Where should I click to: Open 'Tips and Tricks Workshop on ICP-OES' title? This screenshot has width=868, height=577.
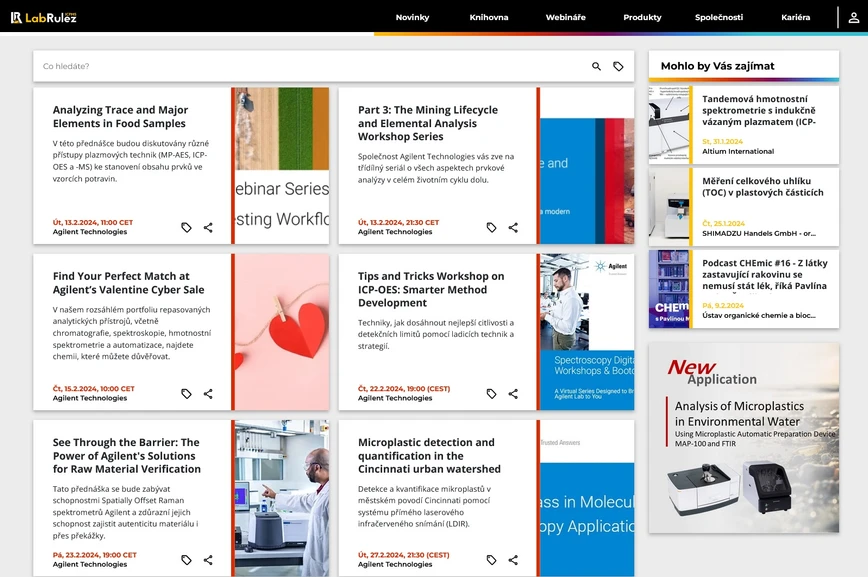tap(431, 289)
